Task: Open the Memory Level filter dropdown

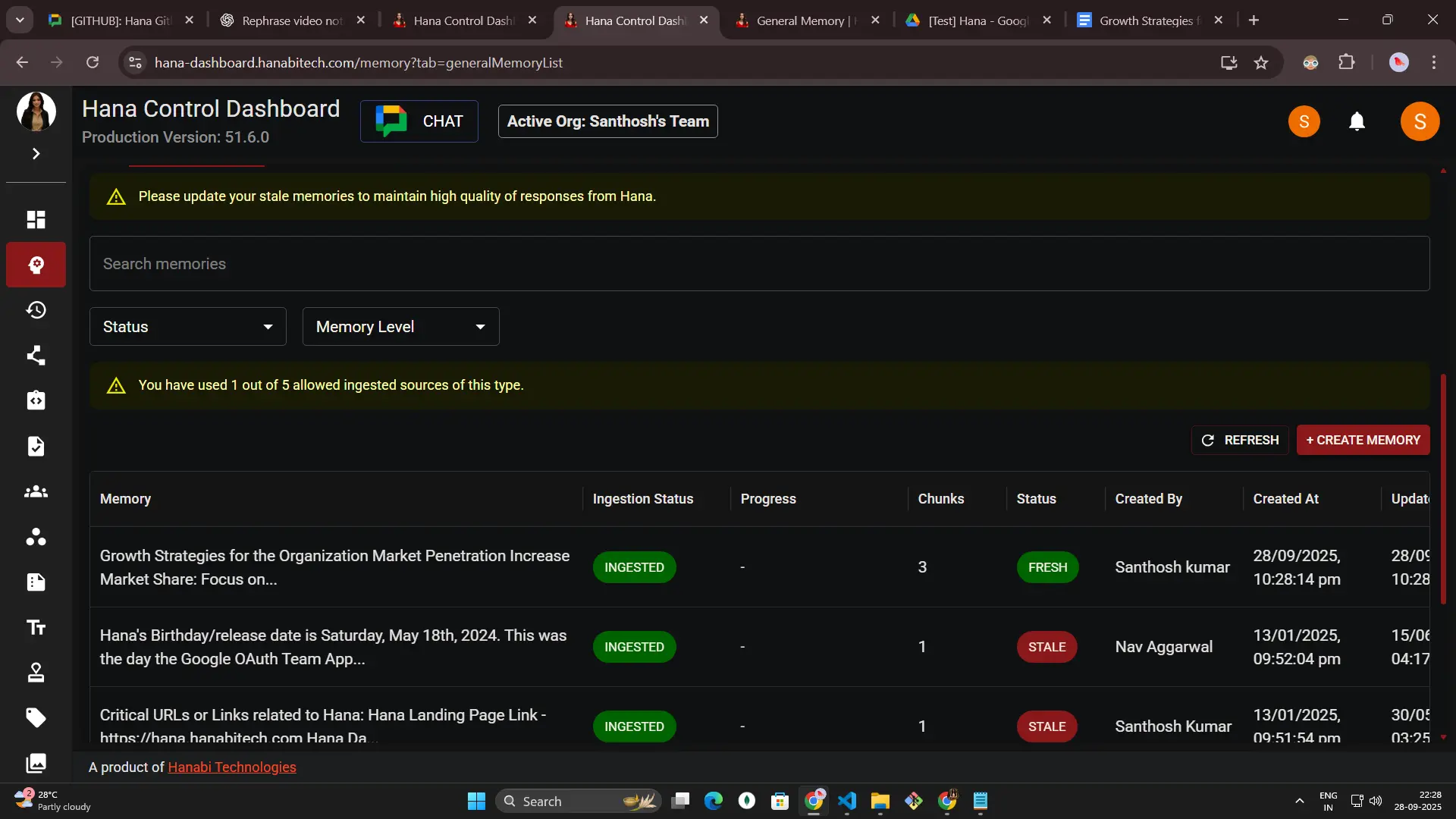Action: [400, 327]
